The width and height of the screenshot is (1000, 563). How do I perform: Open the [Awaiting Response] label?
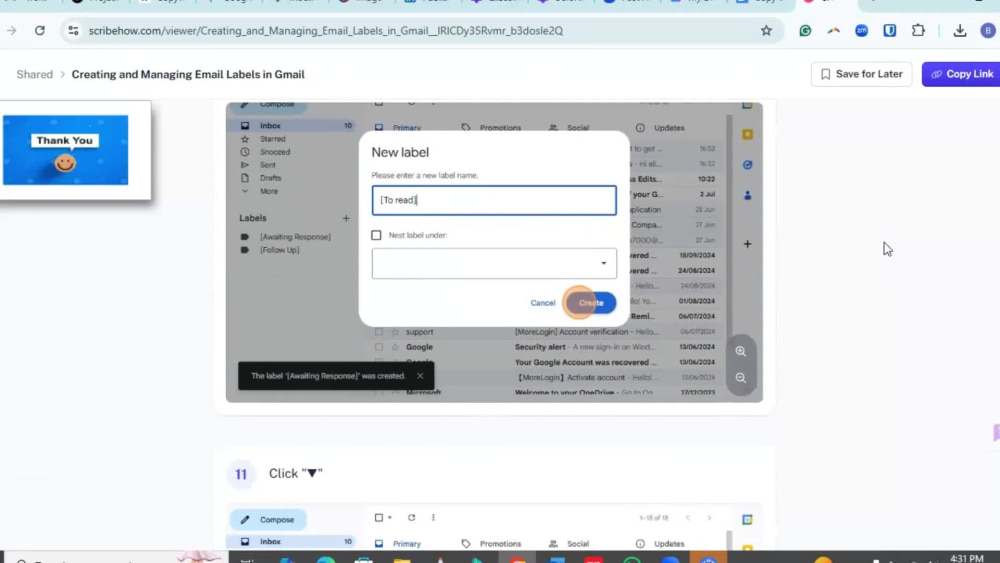click(295, 237)
